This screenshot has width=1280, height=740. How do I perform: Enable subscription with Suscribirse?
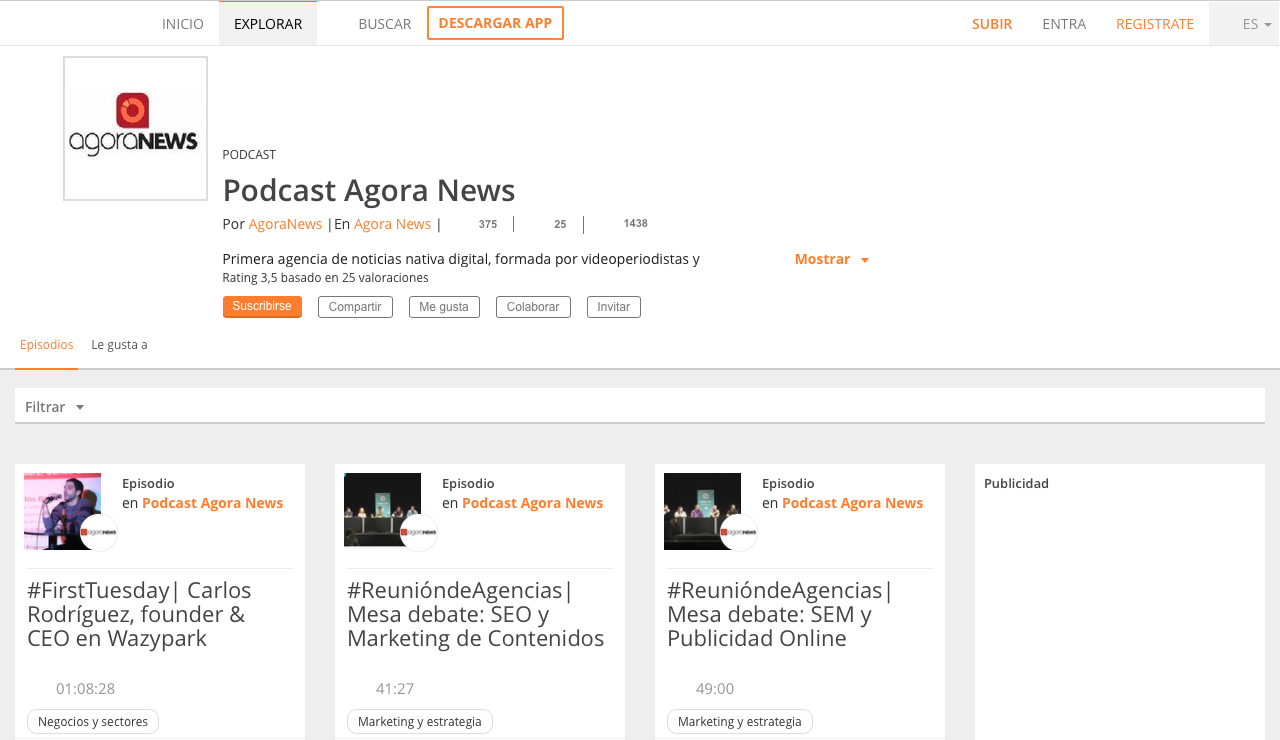coord(262,307)
